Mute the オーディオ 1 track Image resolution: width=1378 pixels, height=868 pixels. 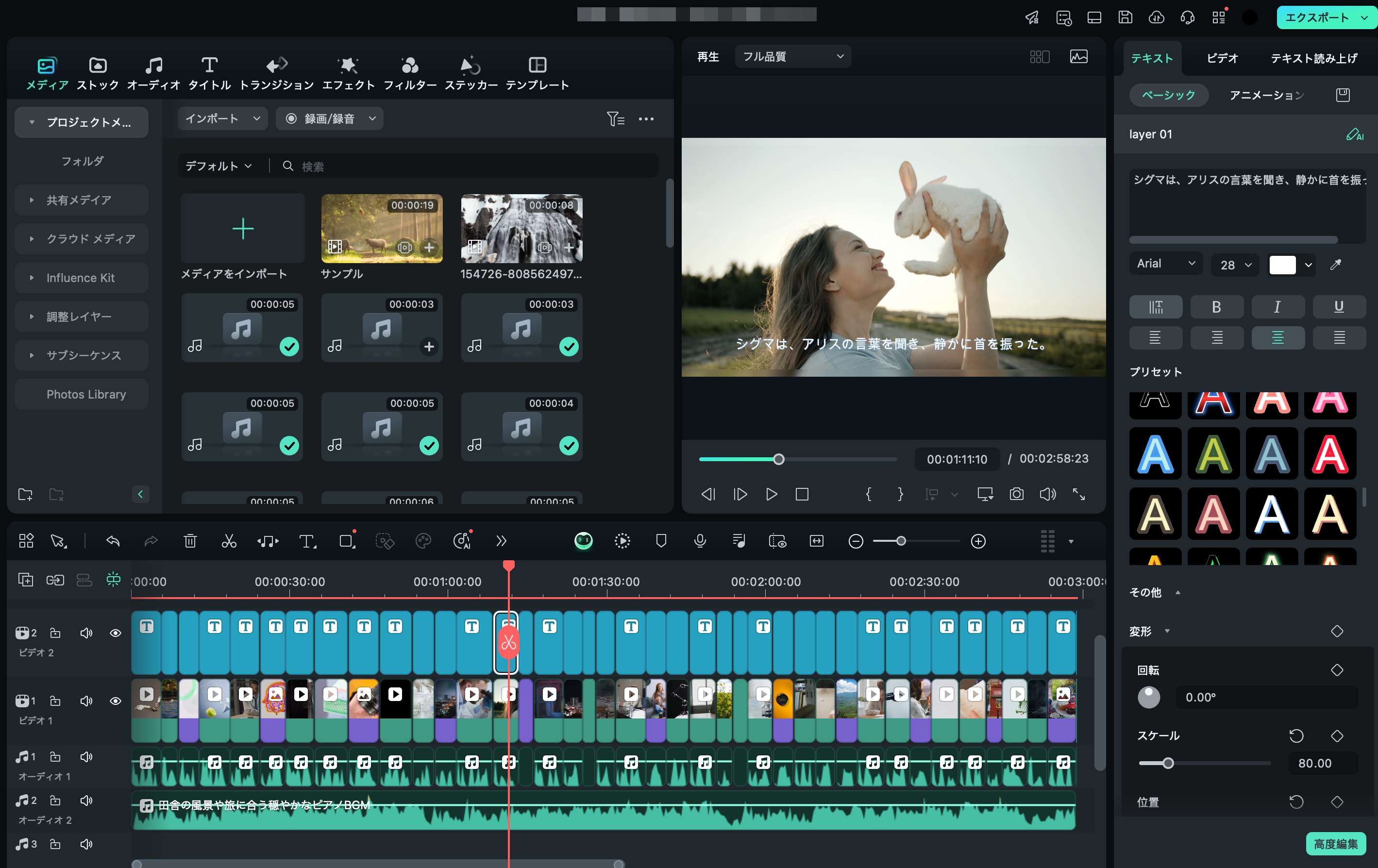tap(86, 756)
